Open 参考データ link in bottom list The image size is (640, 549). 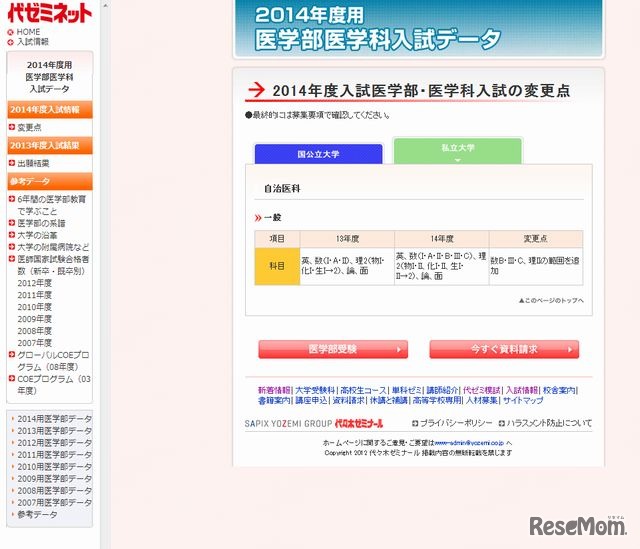pos(37,514)
